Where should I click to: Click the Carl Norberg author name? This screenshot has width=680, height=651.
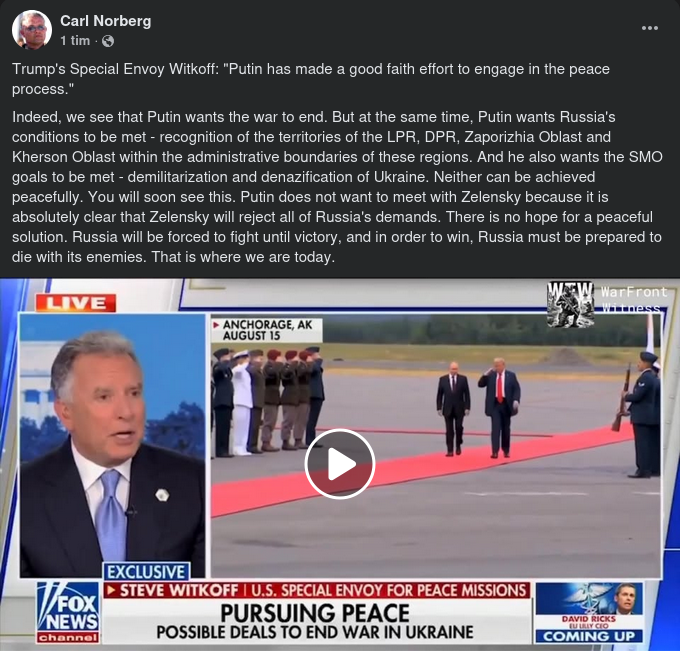coord(105,21)
